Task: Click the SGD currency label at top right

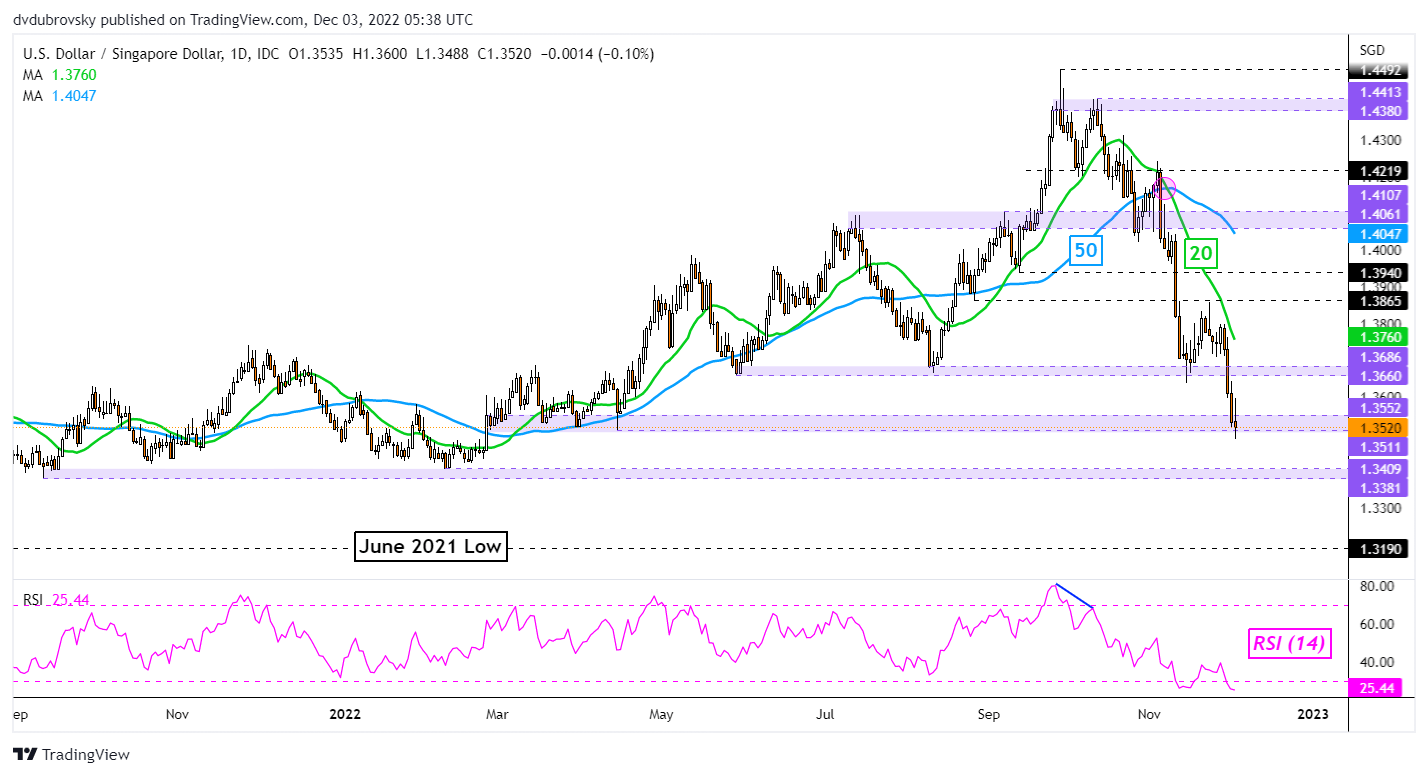Action: pos(1373,50)
